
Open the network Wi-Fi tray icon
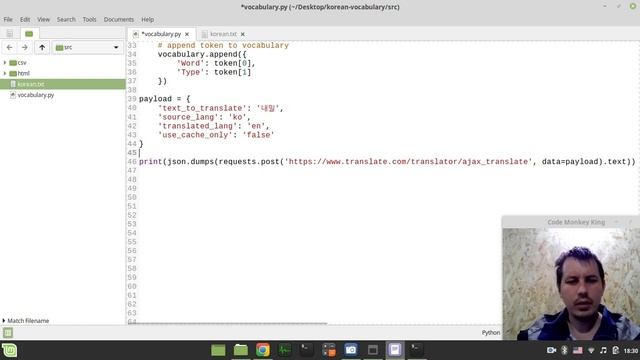point(591,351)
